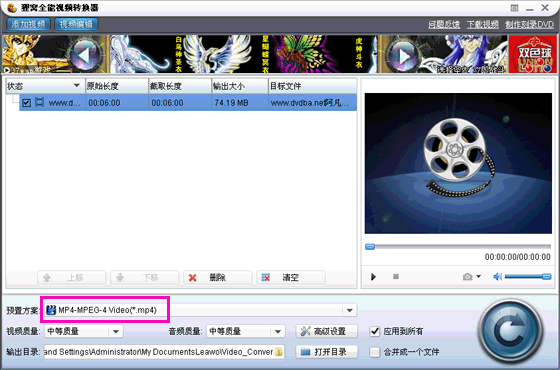
Task: Expand the snapshot options arrow
Action: tap(479, 276)
